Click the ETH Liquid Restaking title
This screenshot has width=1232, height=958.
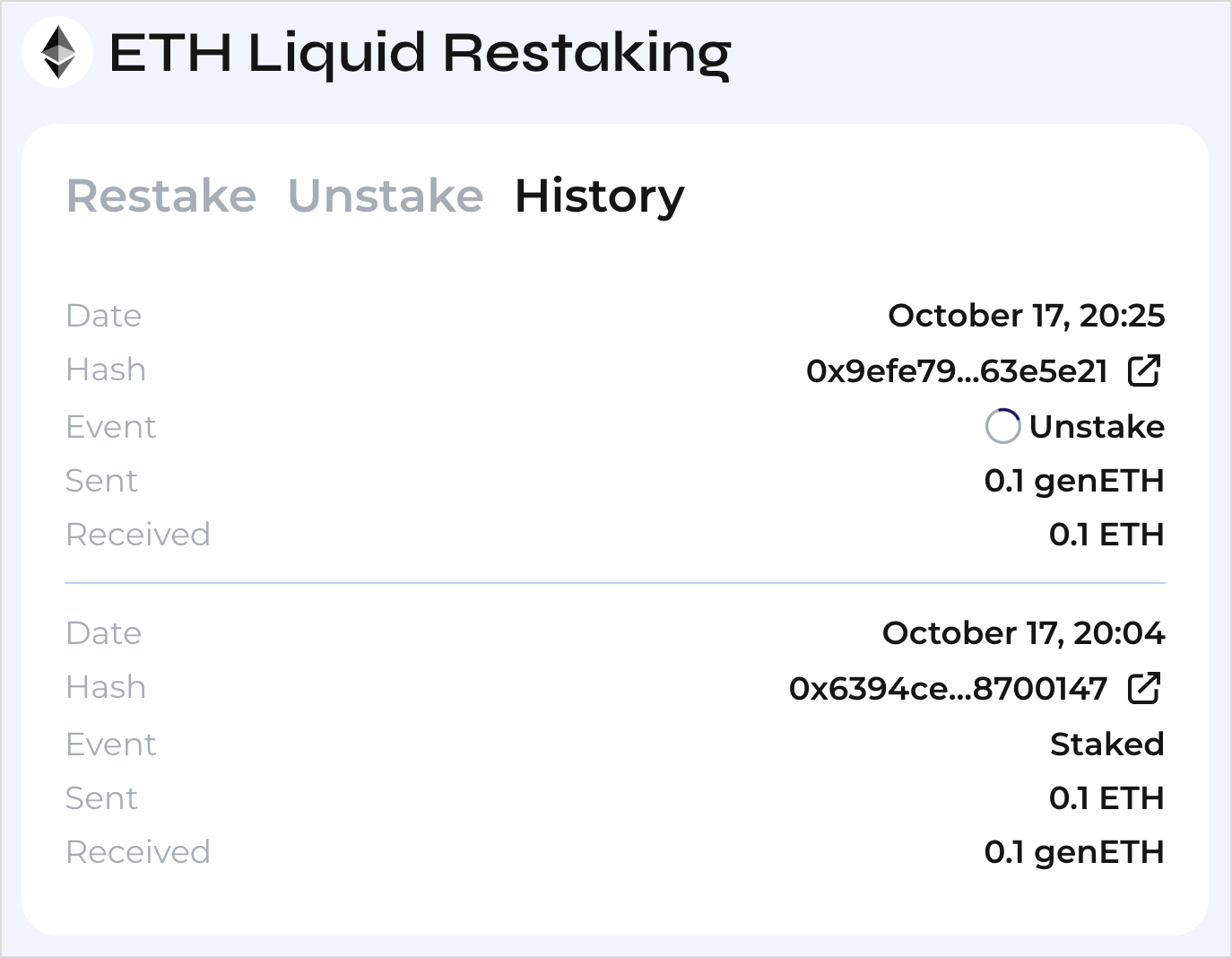pos(420,53)
